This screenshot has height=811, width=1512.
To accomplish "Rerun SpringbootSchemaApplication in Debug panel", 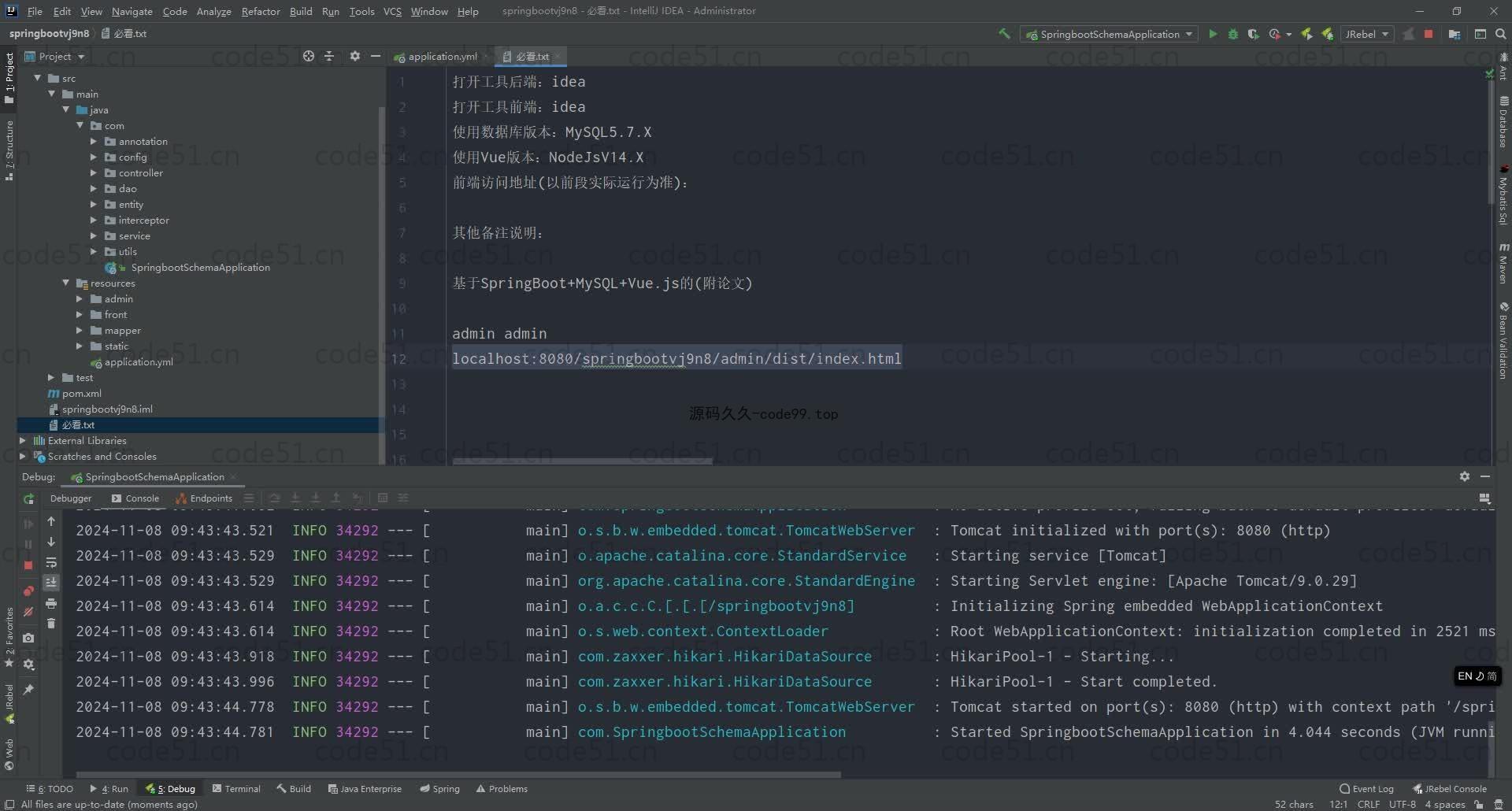I will click(x=28, y=498).
